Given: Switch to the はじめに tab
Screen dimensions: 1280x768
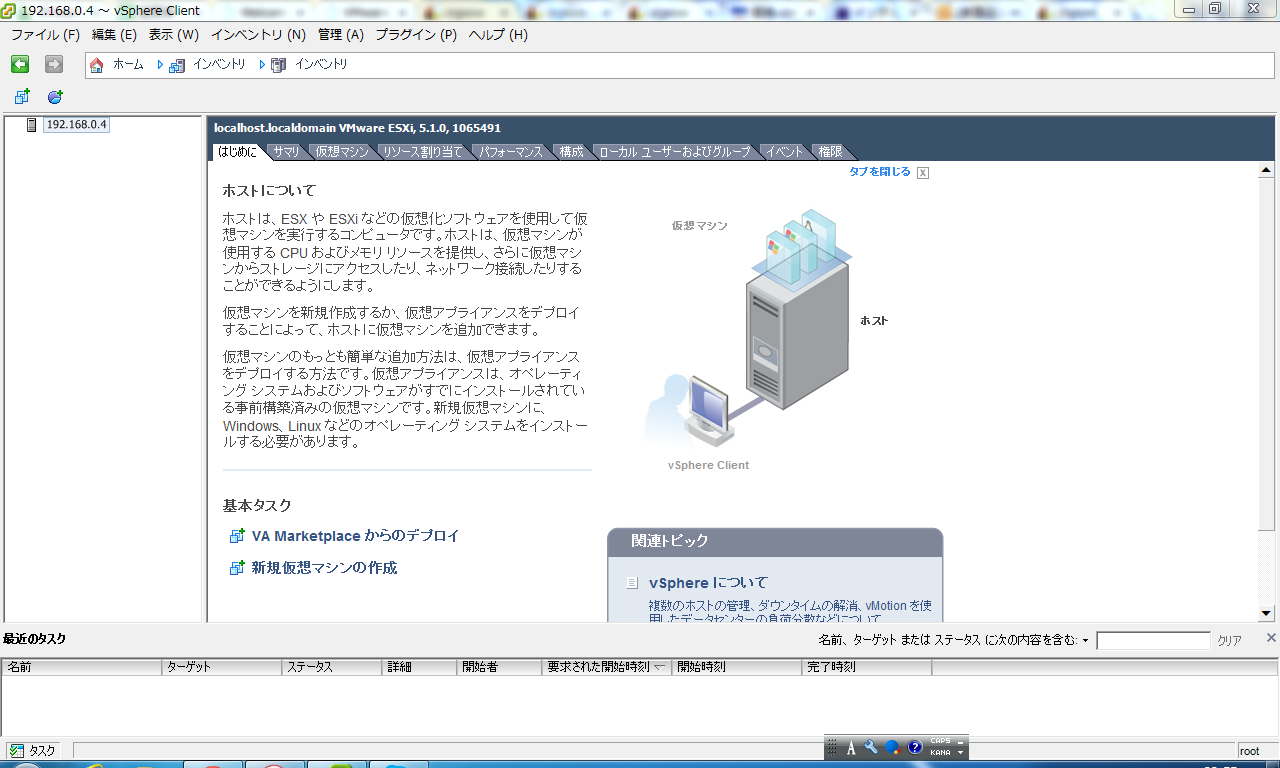Looking at the screenshot, I should coord(238,152).
